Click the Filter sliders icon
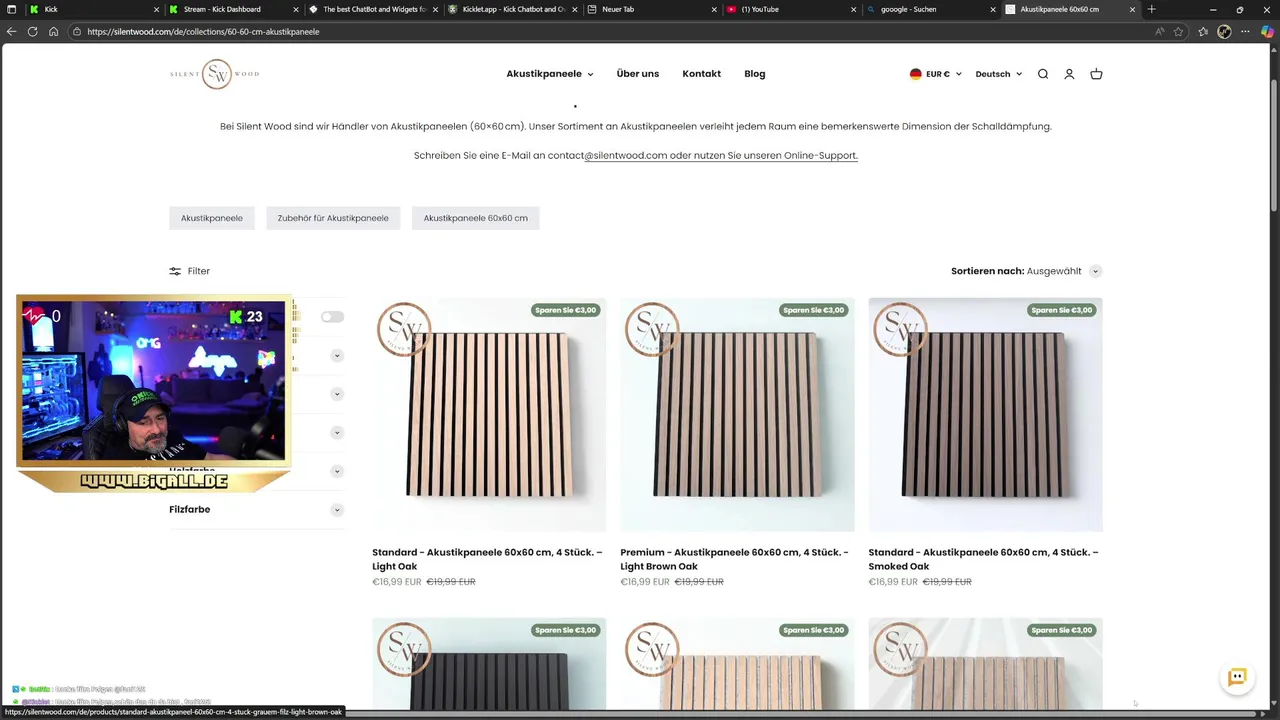The image size is (1280, 720). click(175, 271)
